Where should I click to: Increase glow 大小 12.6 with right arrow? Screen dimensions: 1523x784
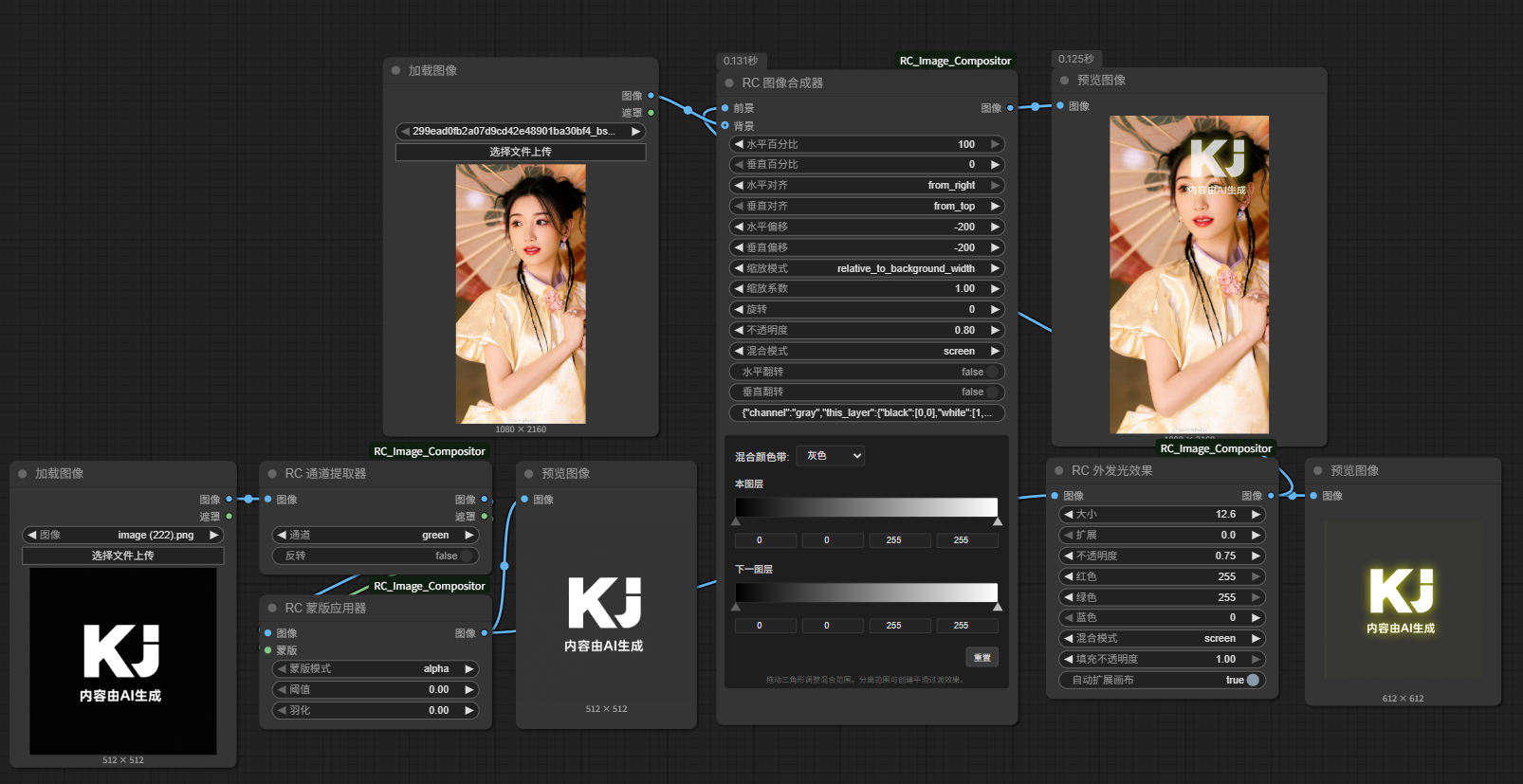click(x=1256, y=515)
